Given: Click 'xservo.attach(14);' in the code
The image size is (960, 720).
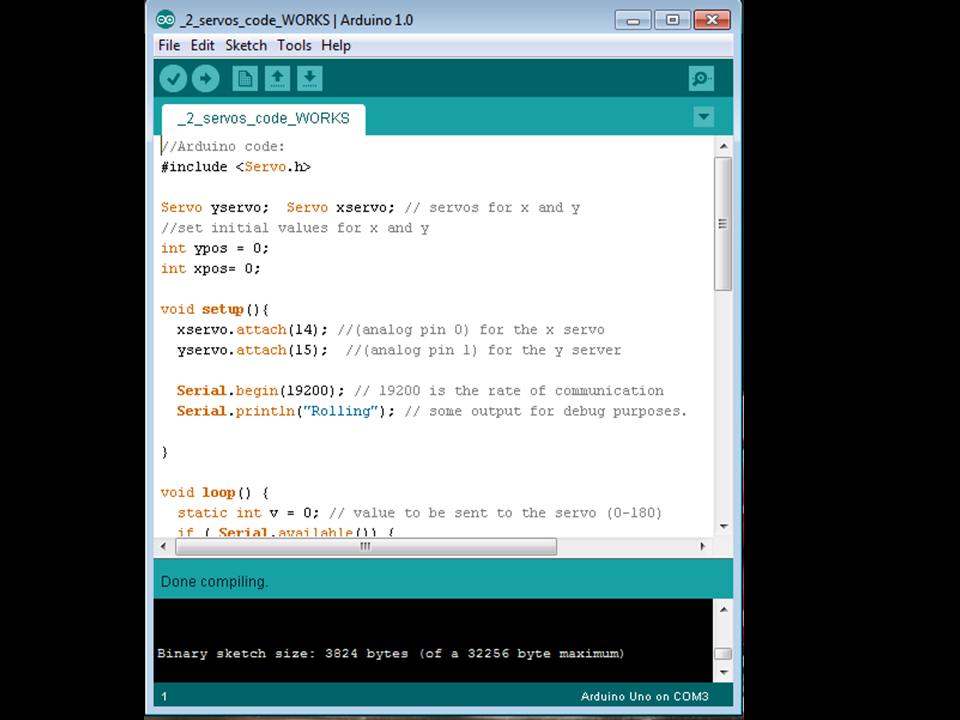Looking at the screenshot, I should click(252, 329).
